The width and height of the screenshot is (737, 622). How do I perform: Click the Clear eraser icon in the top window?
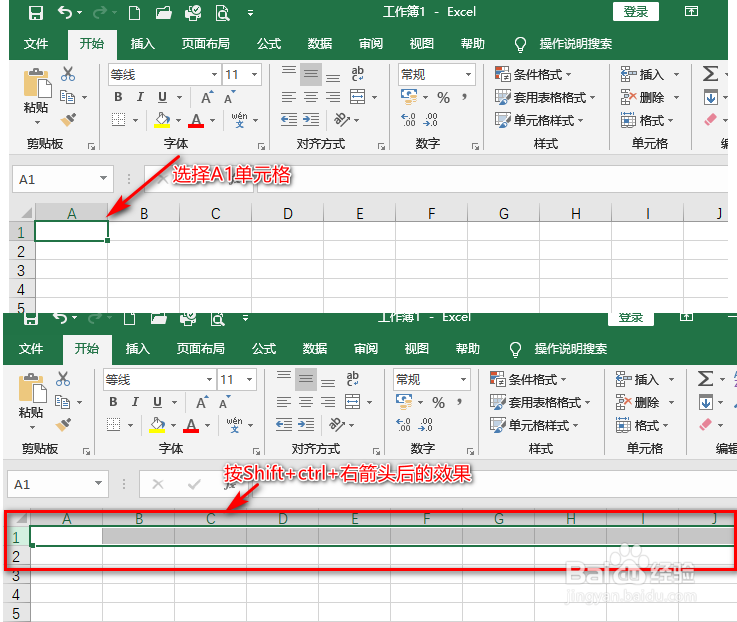(x=710, y=120)
